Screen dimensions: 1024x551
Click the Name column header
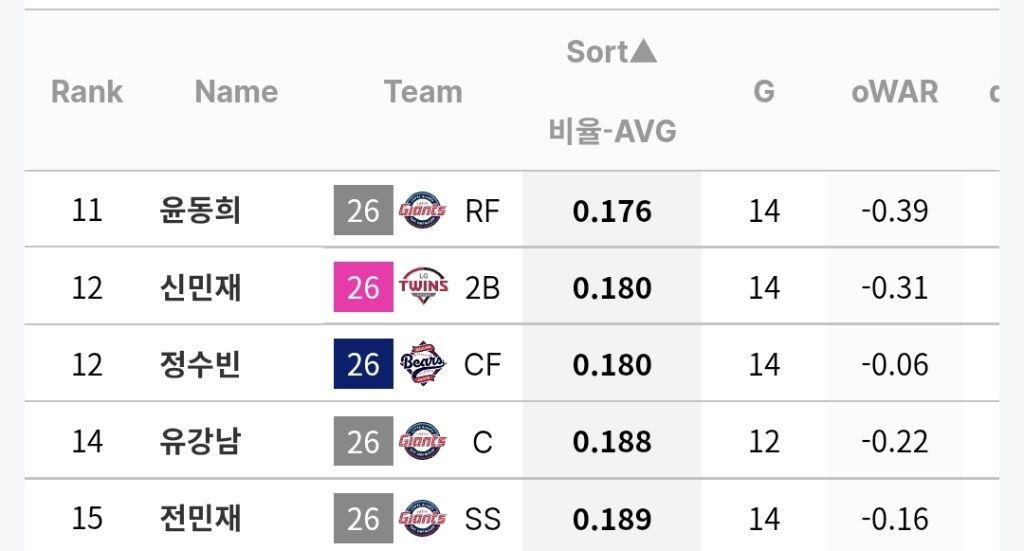[236, 91]
